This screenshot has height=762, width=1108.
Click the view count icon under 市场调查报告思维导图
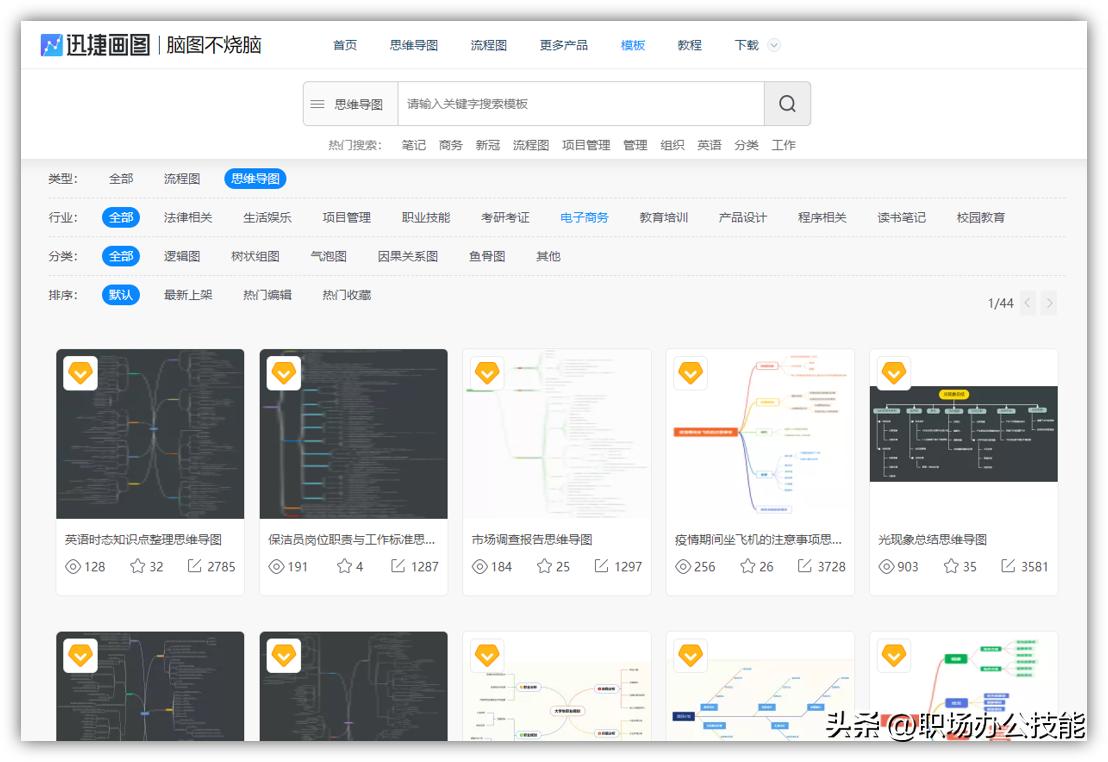[x=482, y=565]
